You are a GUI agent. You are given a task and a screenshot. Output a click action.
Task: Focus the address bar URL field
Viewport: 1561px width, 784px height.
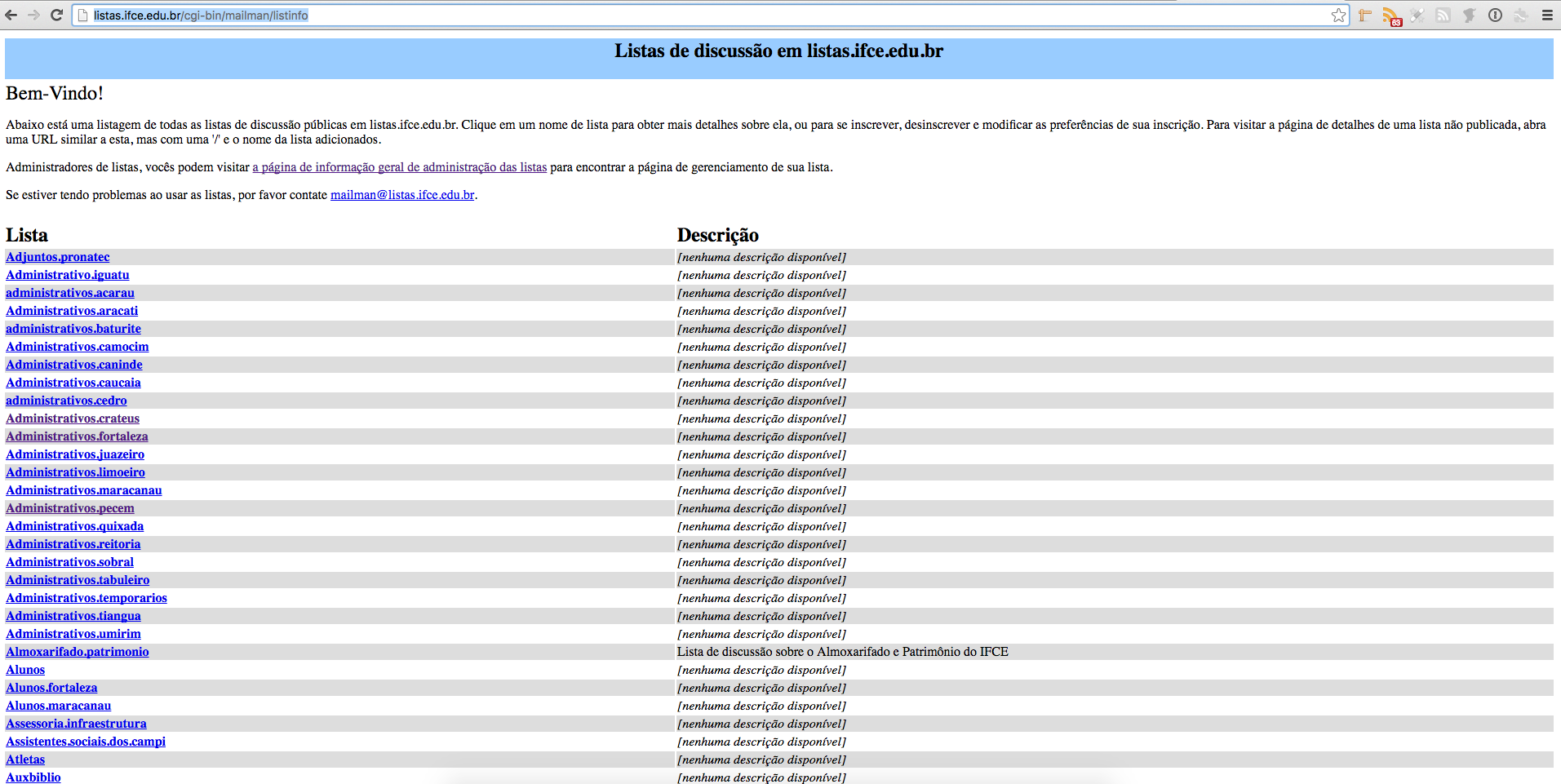(710, 15)
